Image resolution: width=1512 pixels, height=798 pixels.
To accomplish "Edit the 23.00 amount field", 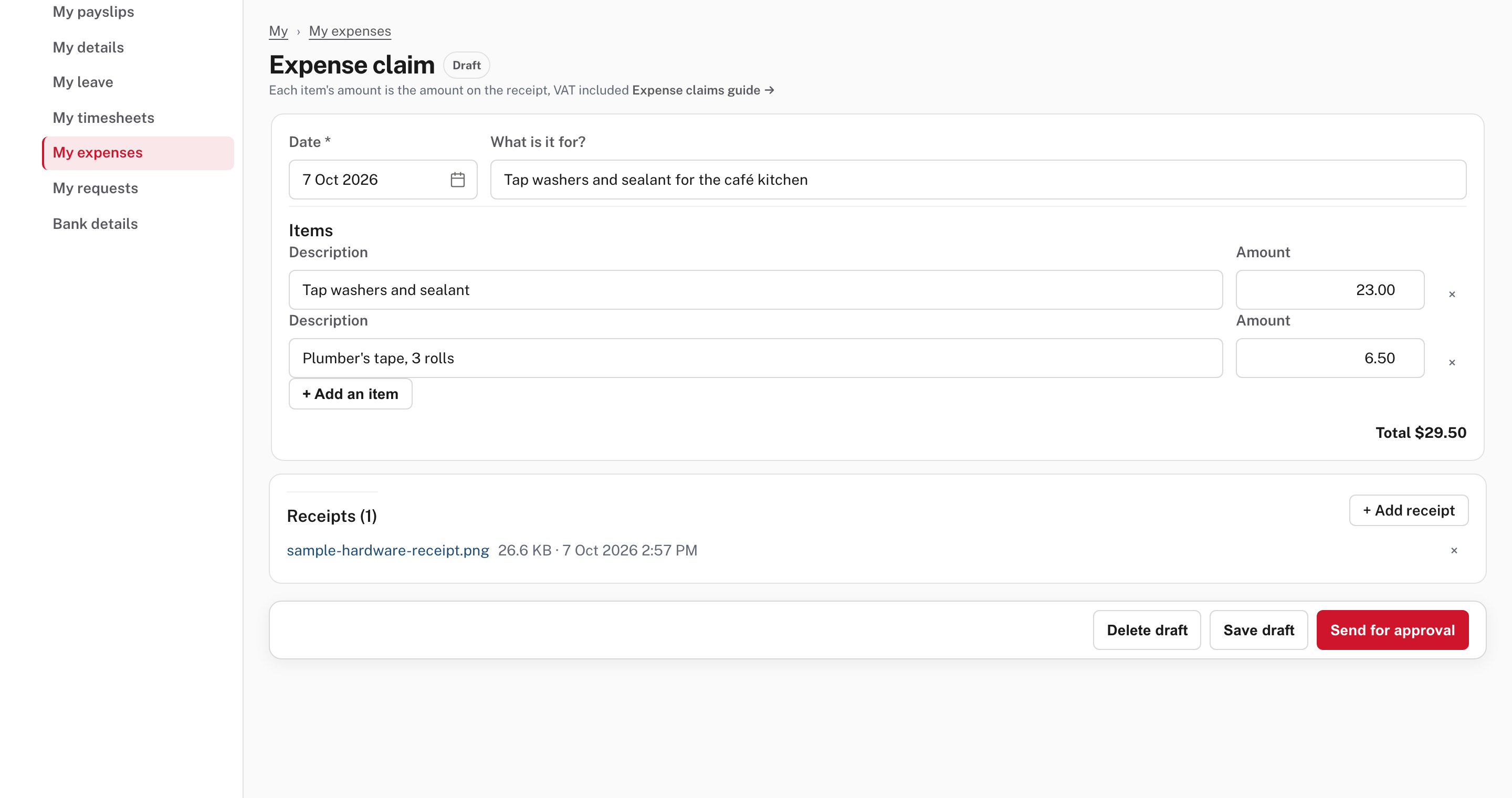I will click(x=1329, y=290).
